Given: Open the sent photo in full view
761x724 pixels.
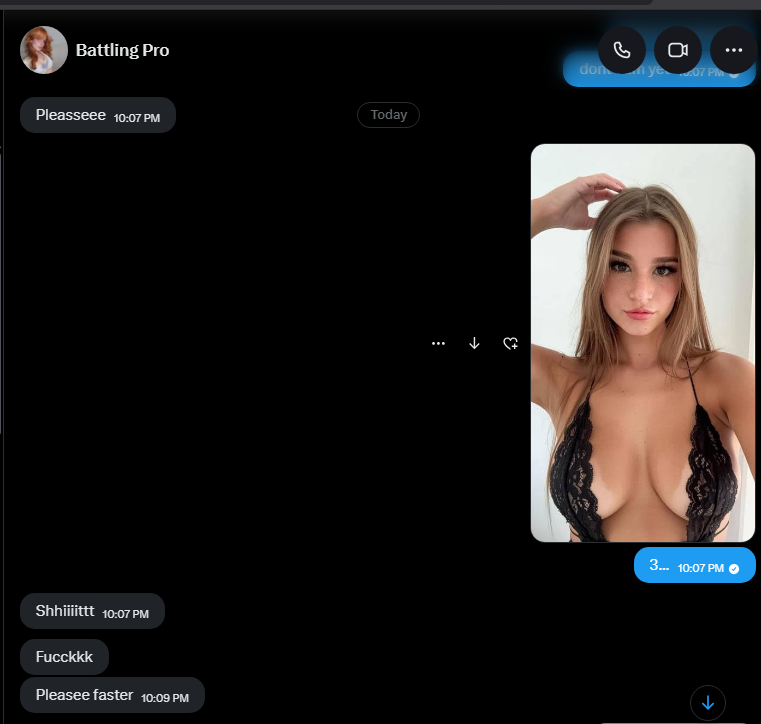Looking at the screenshot, I should coord(643,343).
